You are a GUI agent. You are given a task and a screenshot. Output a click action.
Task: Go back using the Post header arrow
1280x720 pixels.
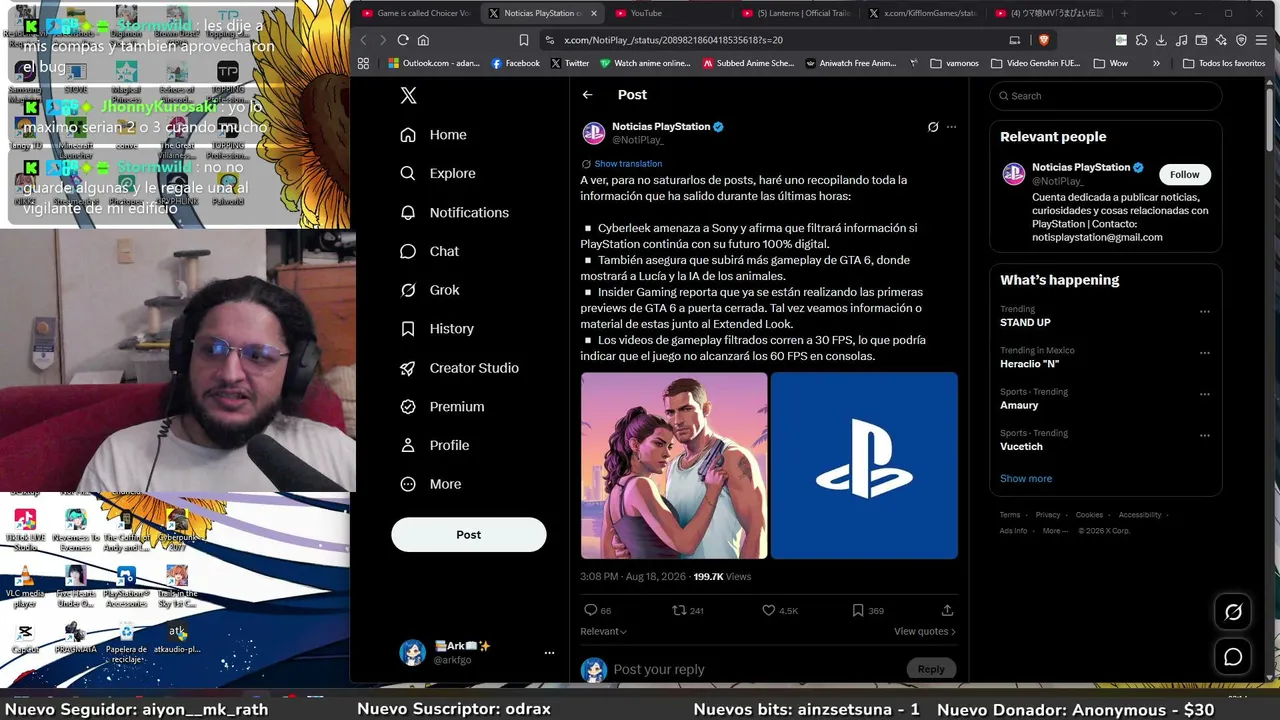pos(588,95)
